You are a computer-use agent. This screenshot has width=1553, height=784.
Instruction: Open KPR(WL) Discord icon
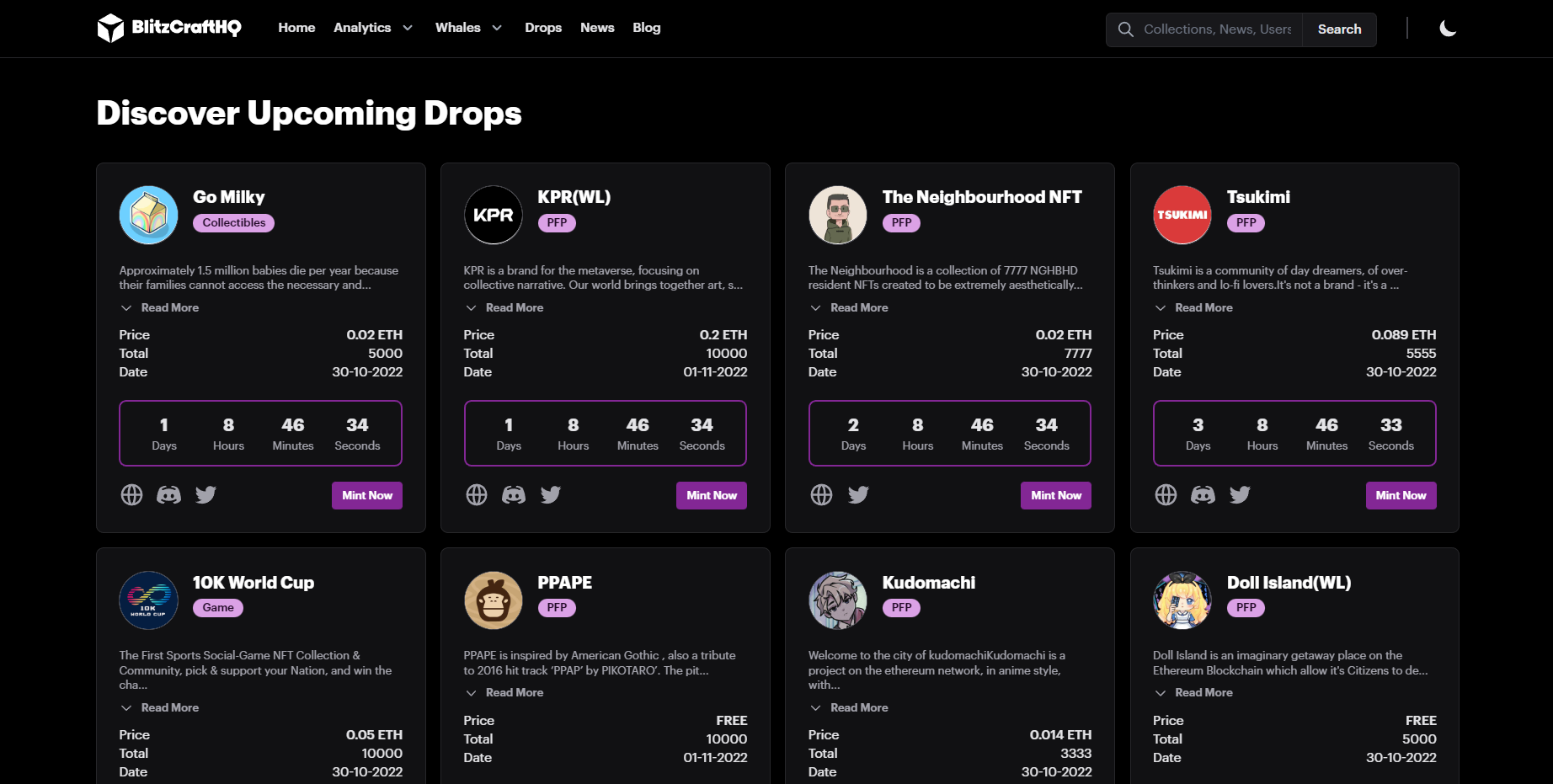514,495
